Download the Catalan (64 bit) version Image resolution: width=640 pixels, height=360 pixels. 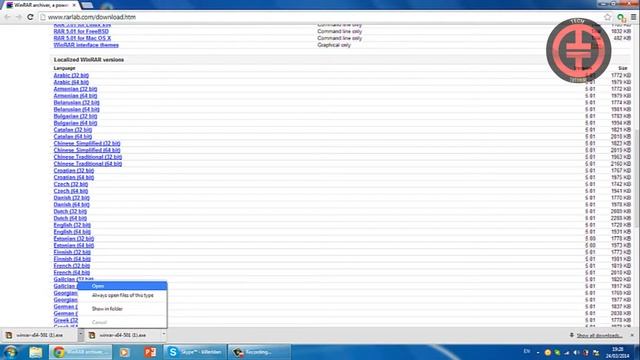(73, 137)
